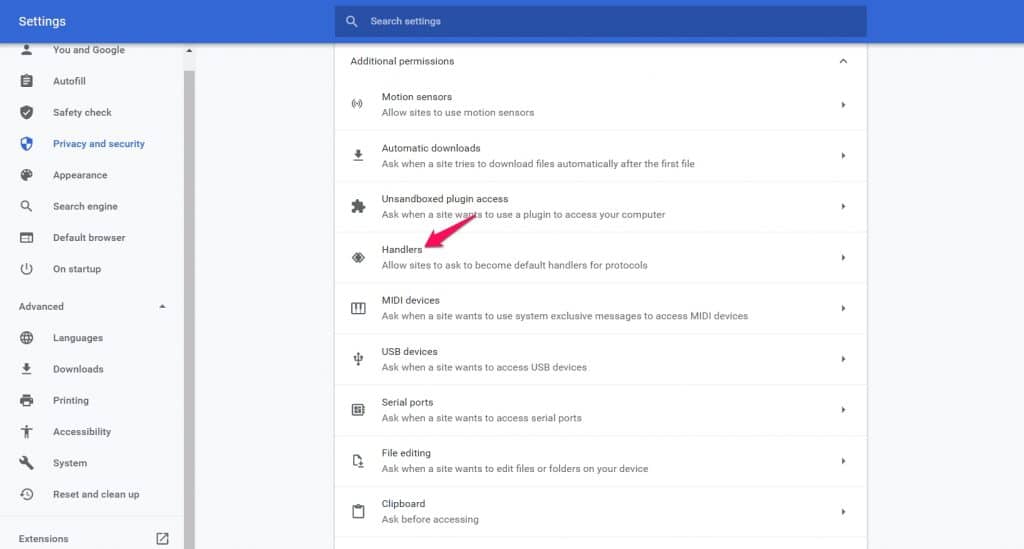Open Privacy and security settings
This screenshot has width=1024, height=549.
coord(98,144)
